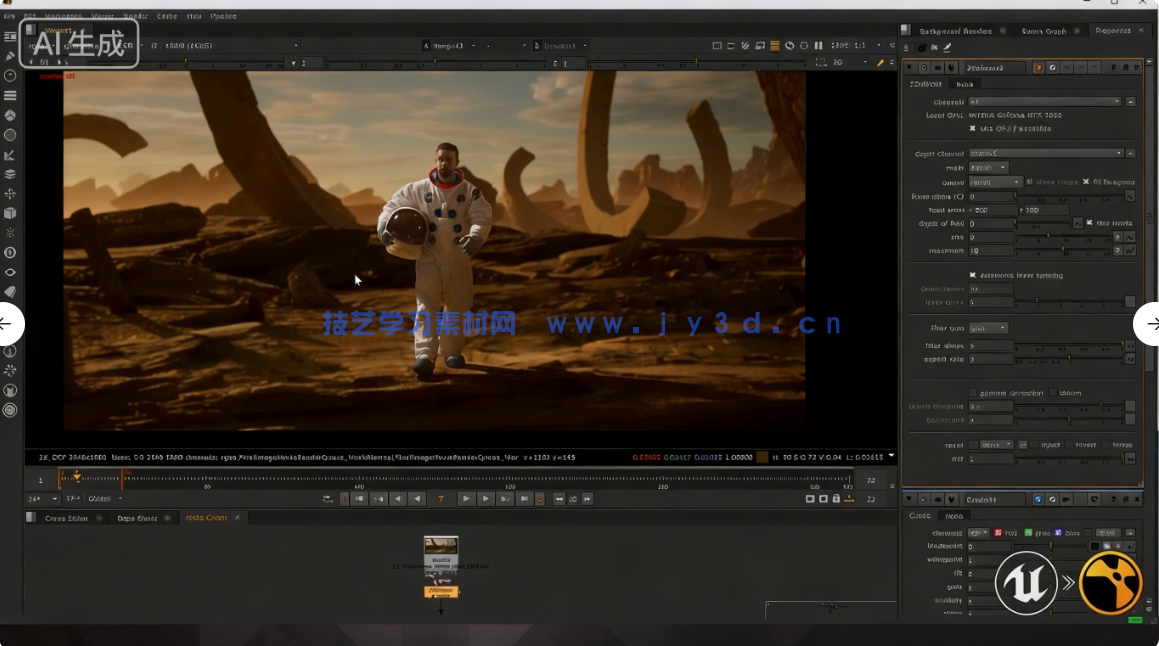Open the filter type dropdown
The width and height of the screenshot is (1159, 646).
pos(989,328)
